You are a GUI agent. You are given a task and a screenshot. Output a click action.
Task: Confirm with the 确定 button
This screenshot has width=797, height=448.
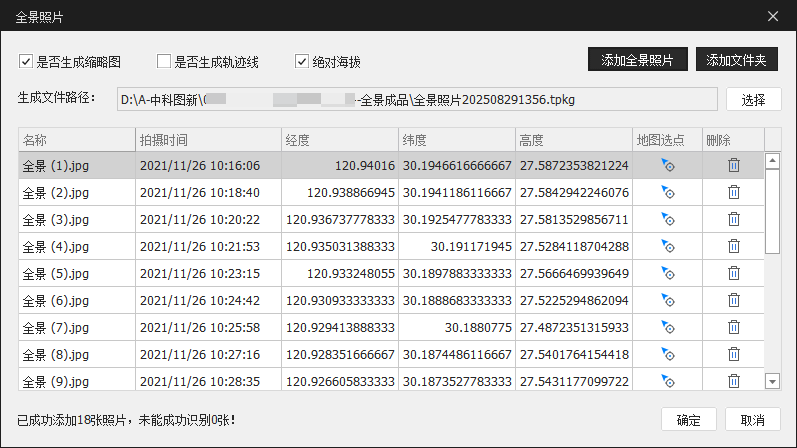point(688,419)
